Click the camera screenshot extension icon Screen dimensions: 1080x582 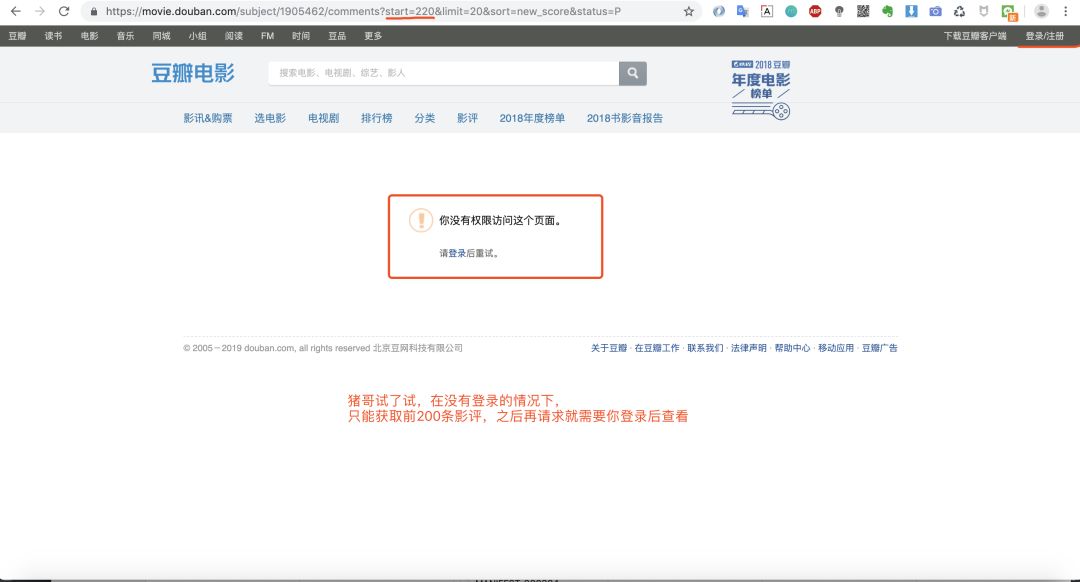935,11
